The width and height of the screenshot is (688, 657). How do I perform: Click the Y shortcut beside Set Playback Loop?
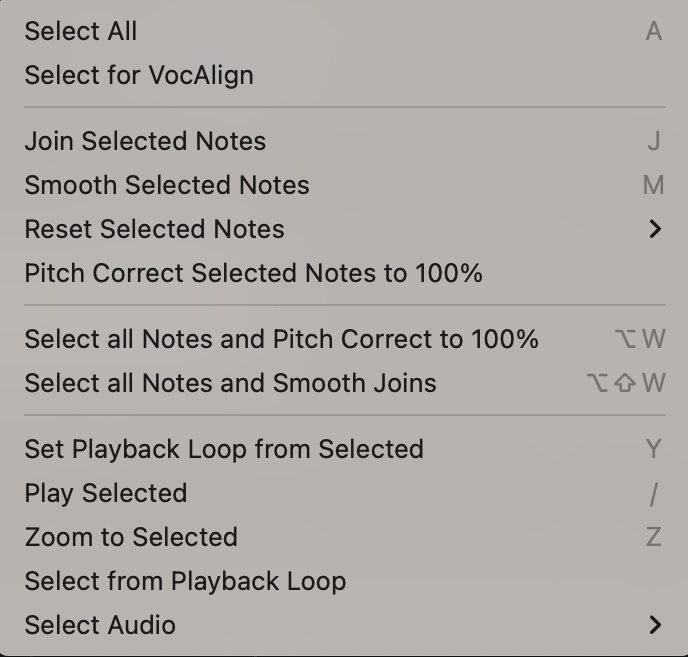pyautogui.click(x=654, y=449)
